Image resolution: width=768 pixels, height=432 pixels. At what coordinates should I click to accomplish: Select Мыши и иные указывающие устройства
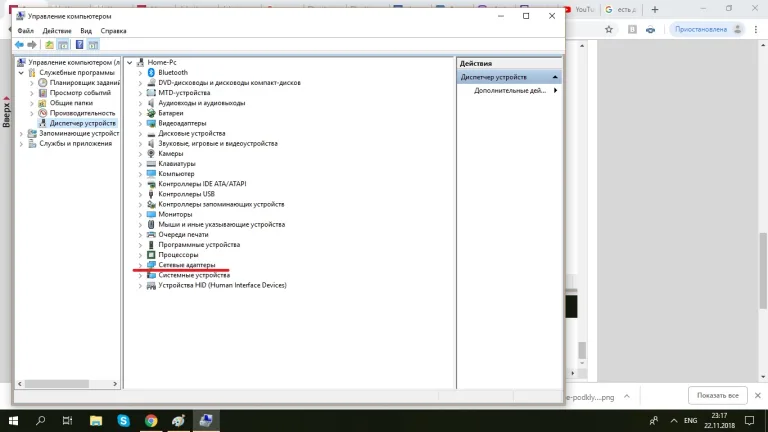221,224
